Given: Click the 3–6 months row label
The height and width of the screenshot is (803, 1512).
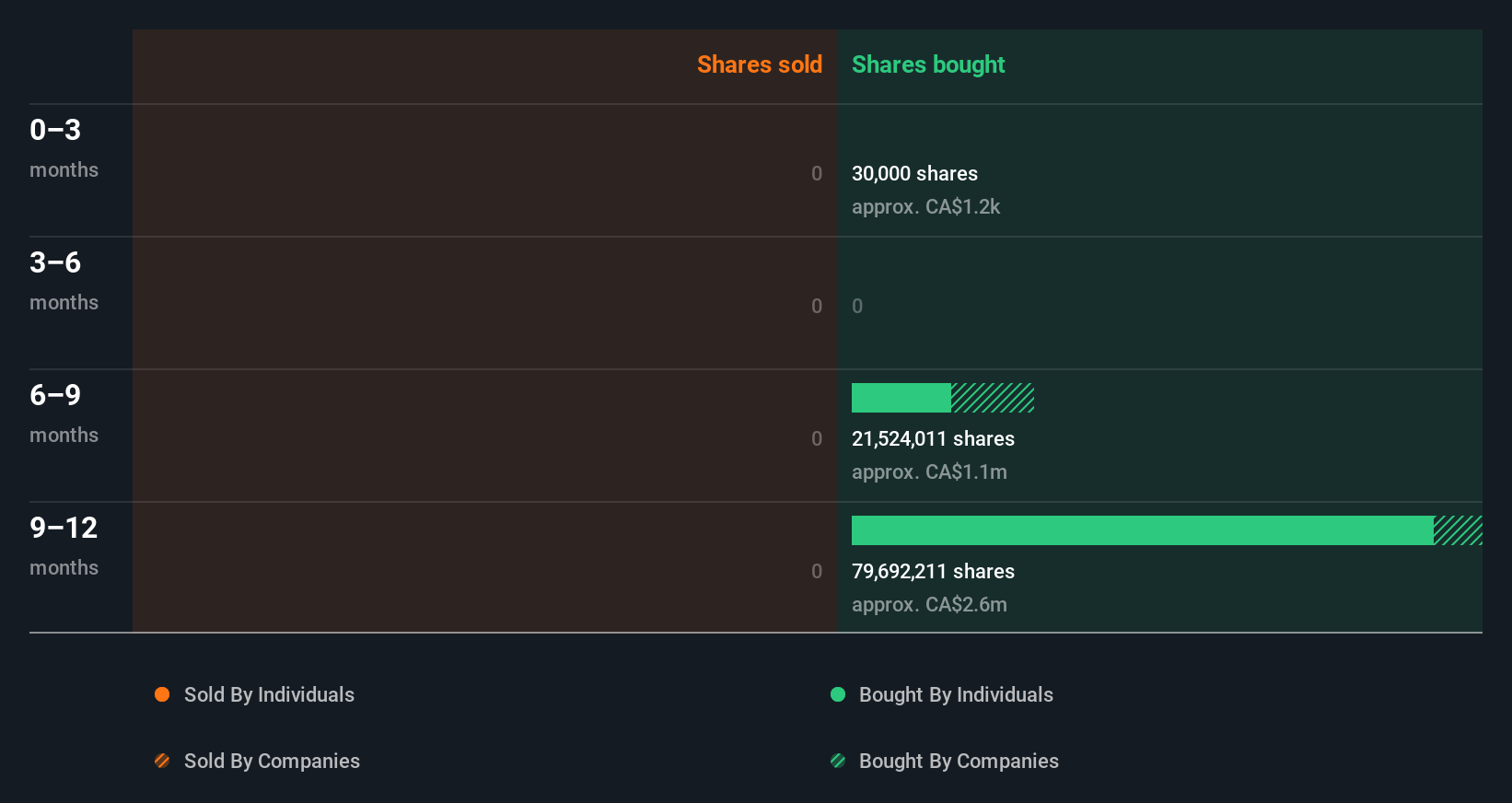Looking at the screenshot, I should click(64, 281).
